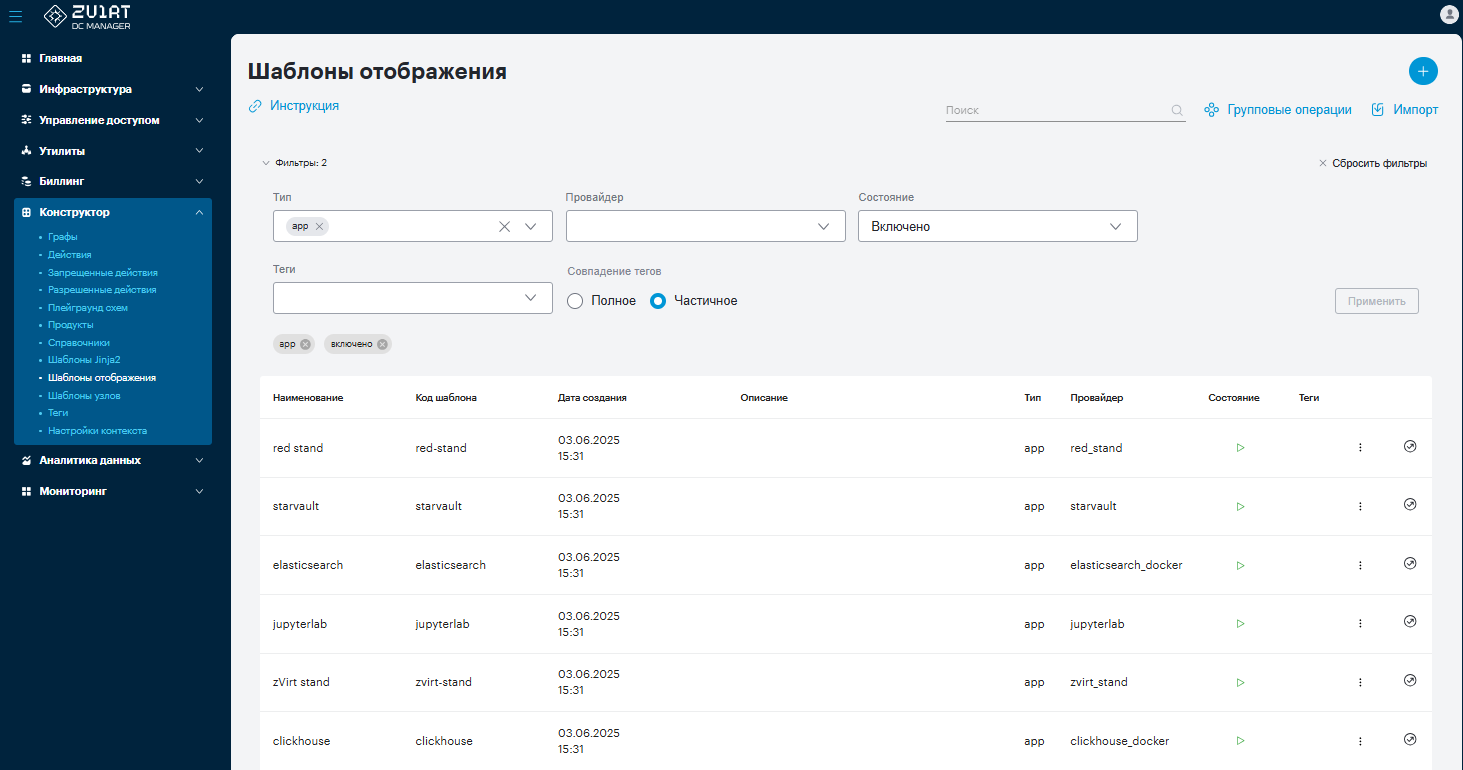
Task: Remove the включено filter chip
Action: 382,344
